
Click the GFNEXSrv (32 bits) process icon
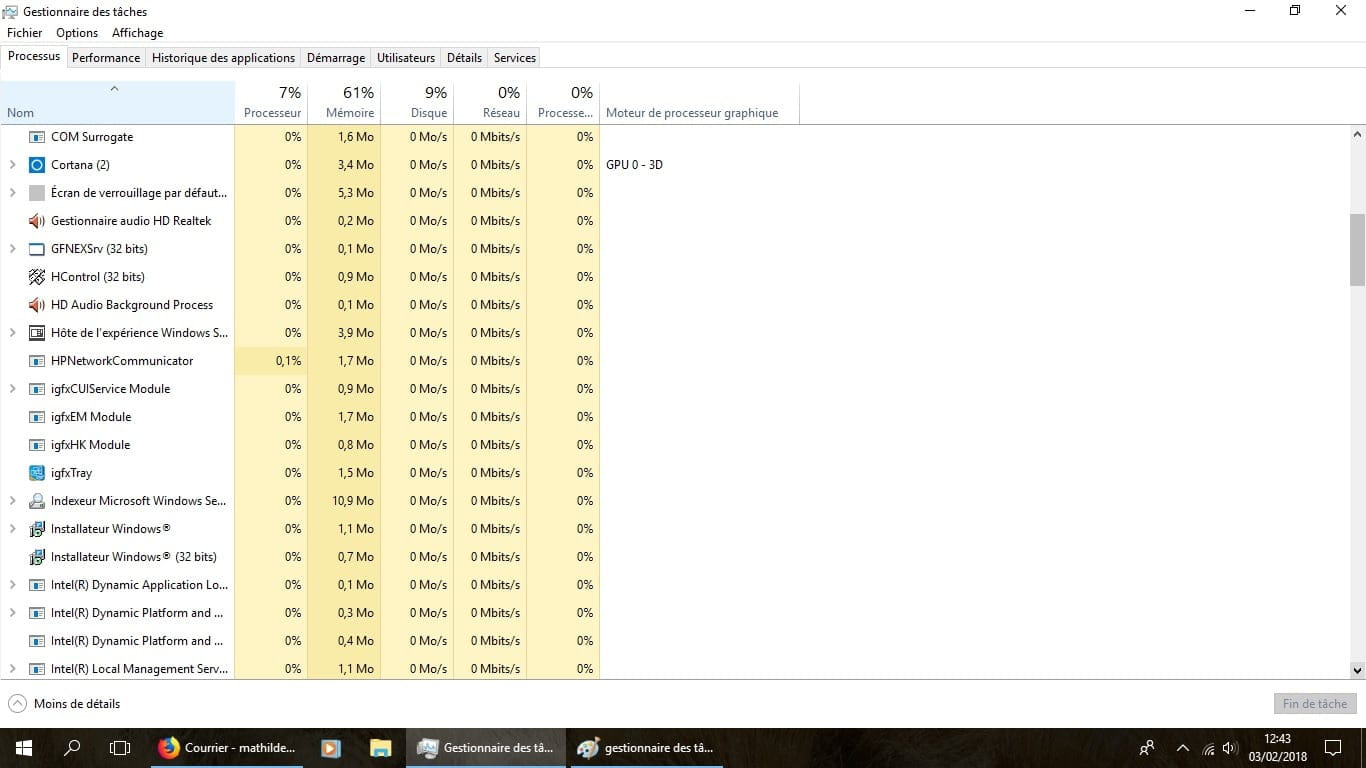coord(37,249)
